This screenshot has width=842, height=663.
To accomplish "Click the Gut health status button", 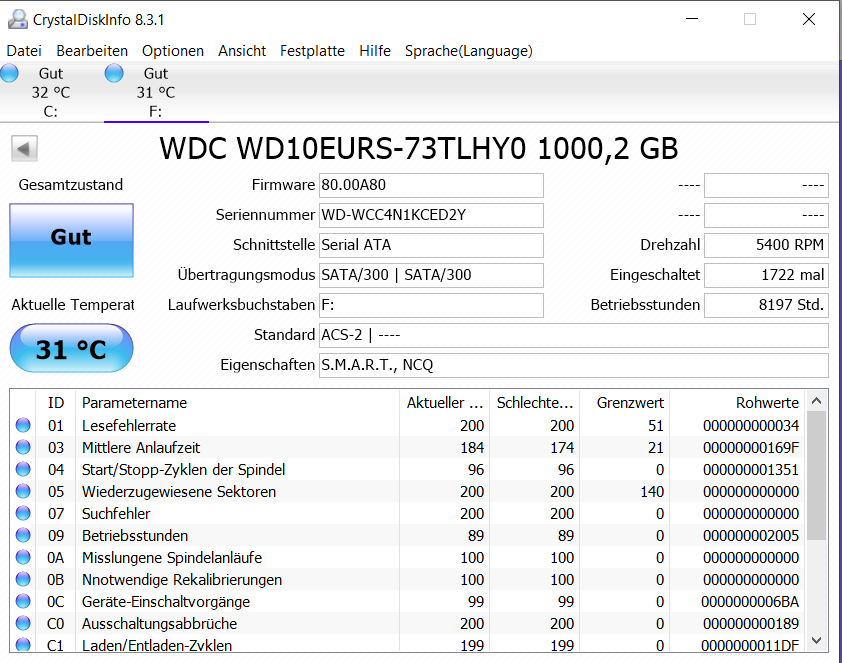I will 71,240.
